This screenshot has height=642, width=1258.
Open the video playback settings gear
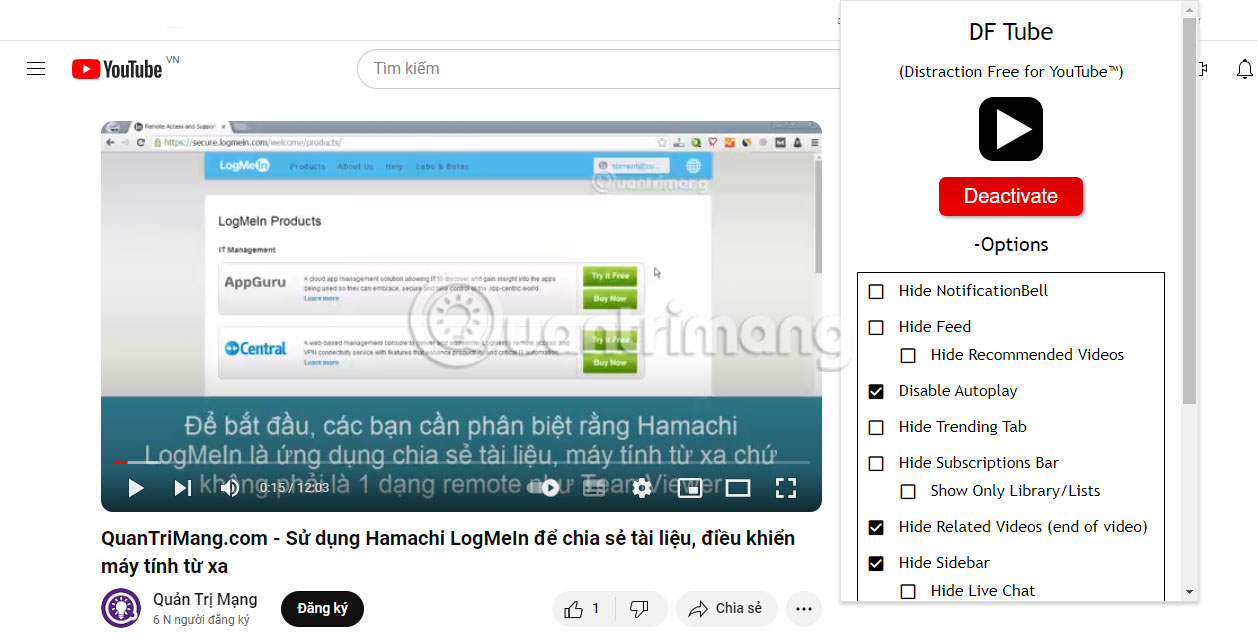point(641,487)
